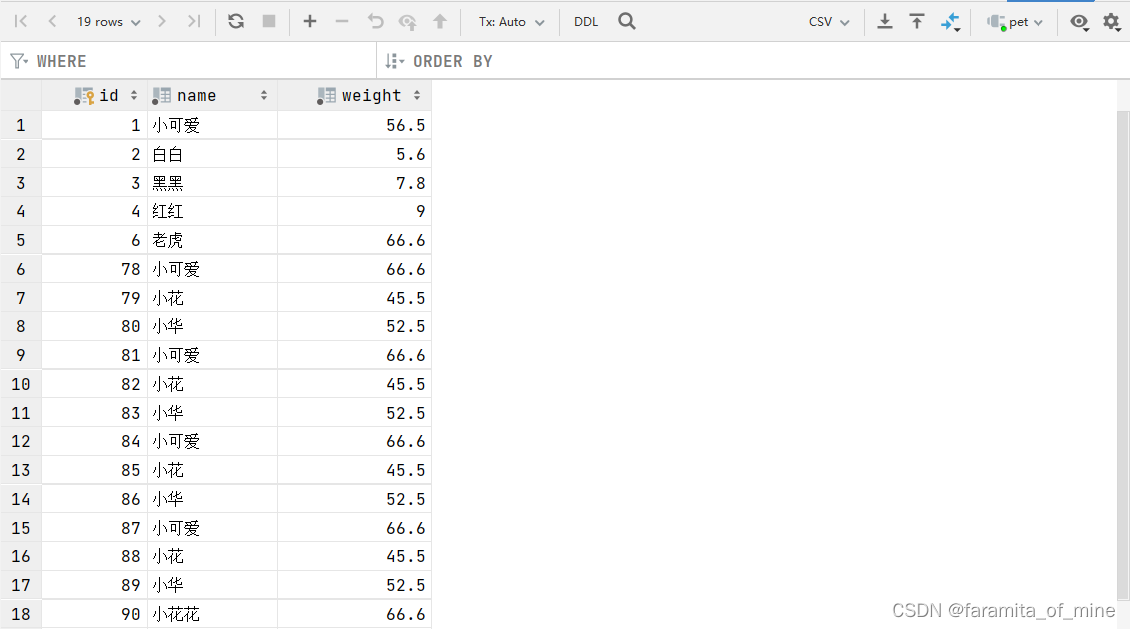Select the weight cell 9
This screenshot has height=629, width=1130.
(x=355, y=211)
